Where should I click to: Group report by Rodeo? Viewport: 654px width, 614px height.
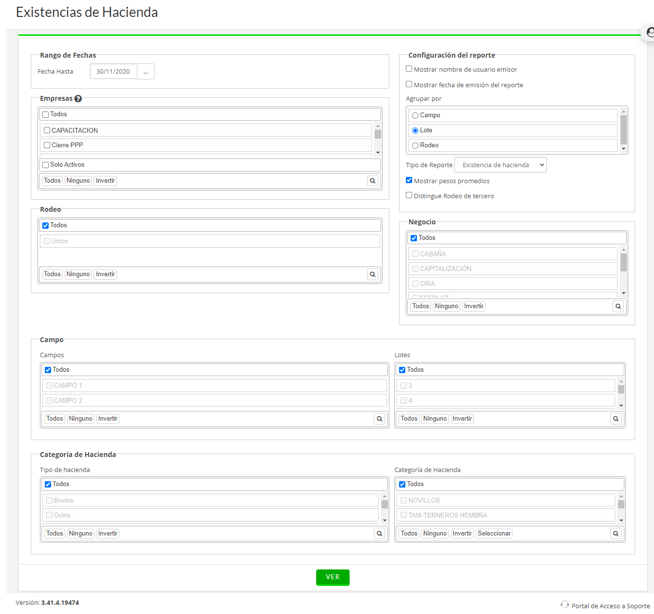[415, 146]
